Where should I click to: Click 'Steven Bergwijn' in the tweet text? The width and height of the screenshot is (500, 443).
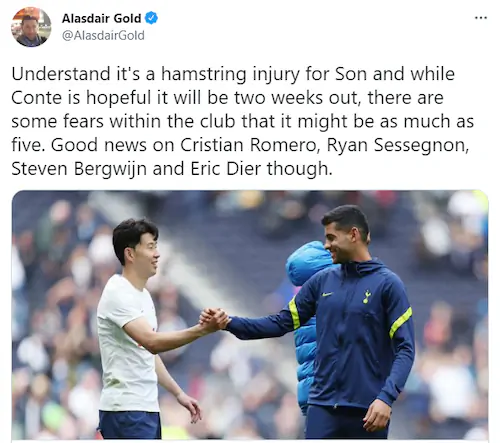coord(79,169)
